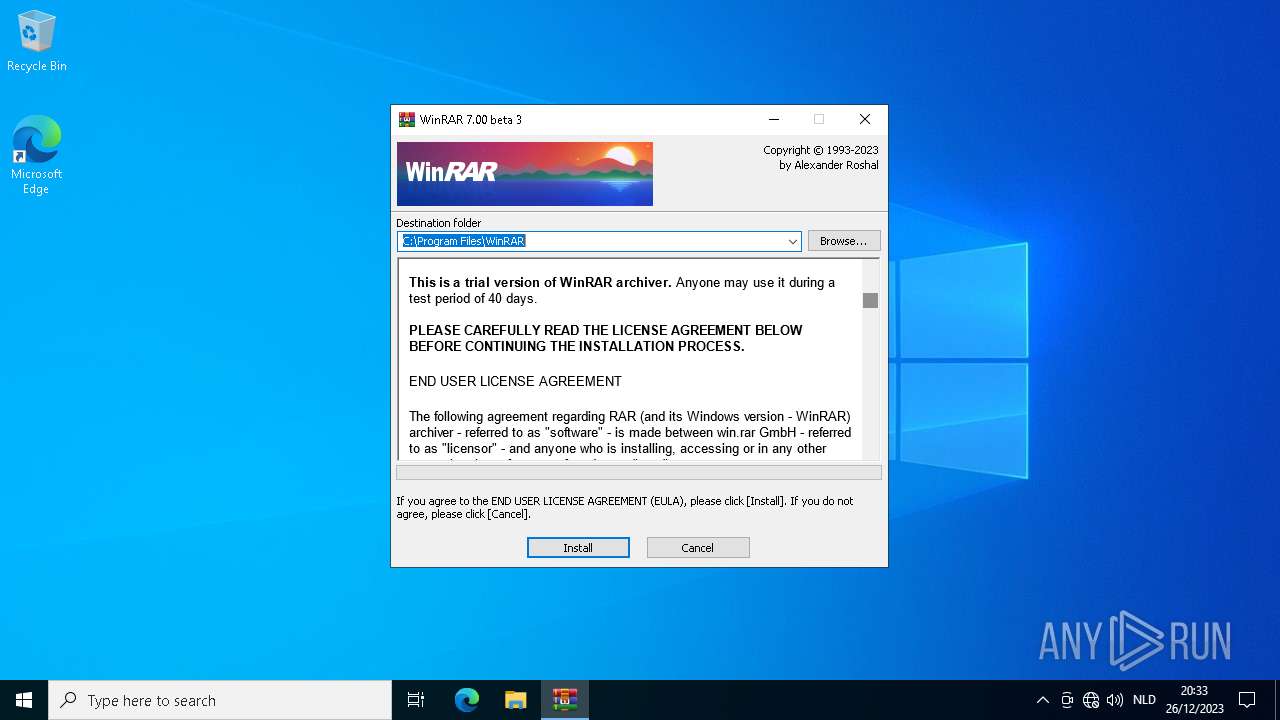
Task: Open the Recycle Bin desktop icon
Action: (x=37, y=41)
